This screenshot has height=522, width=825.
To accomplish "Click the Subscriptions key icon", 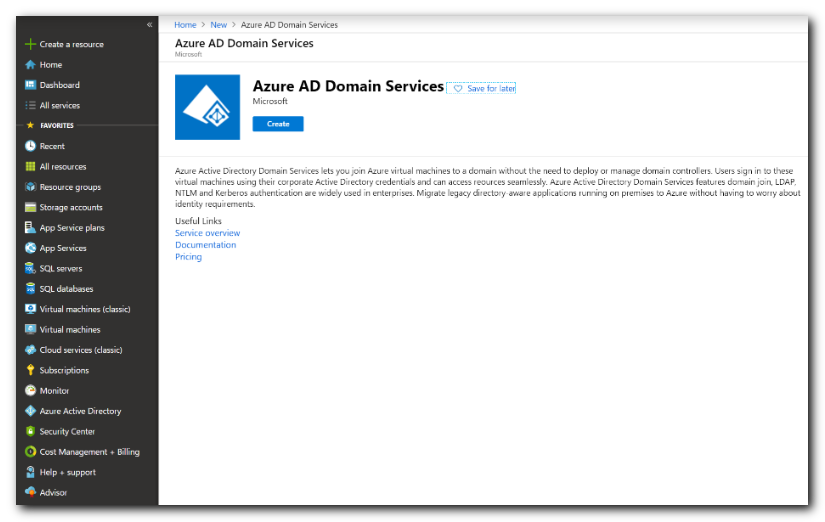I will [31, 370].
